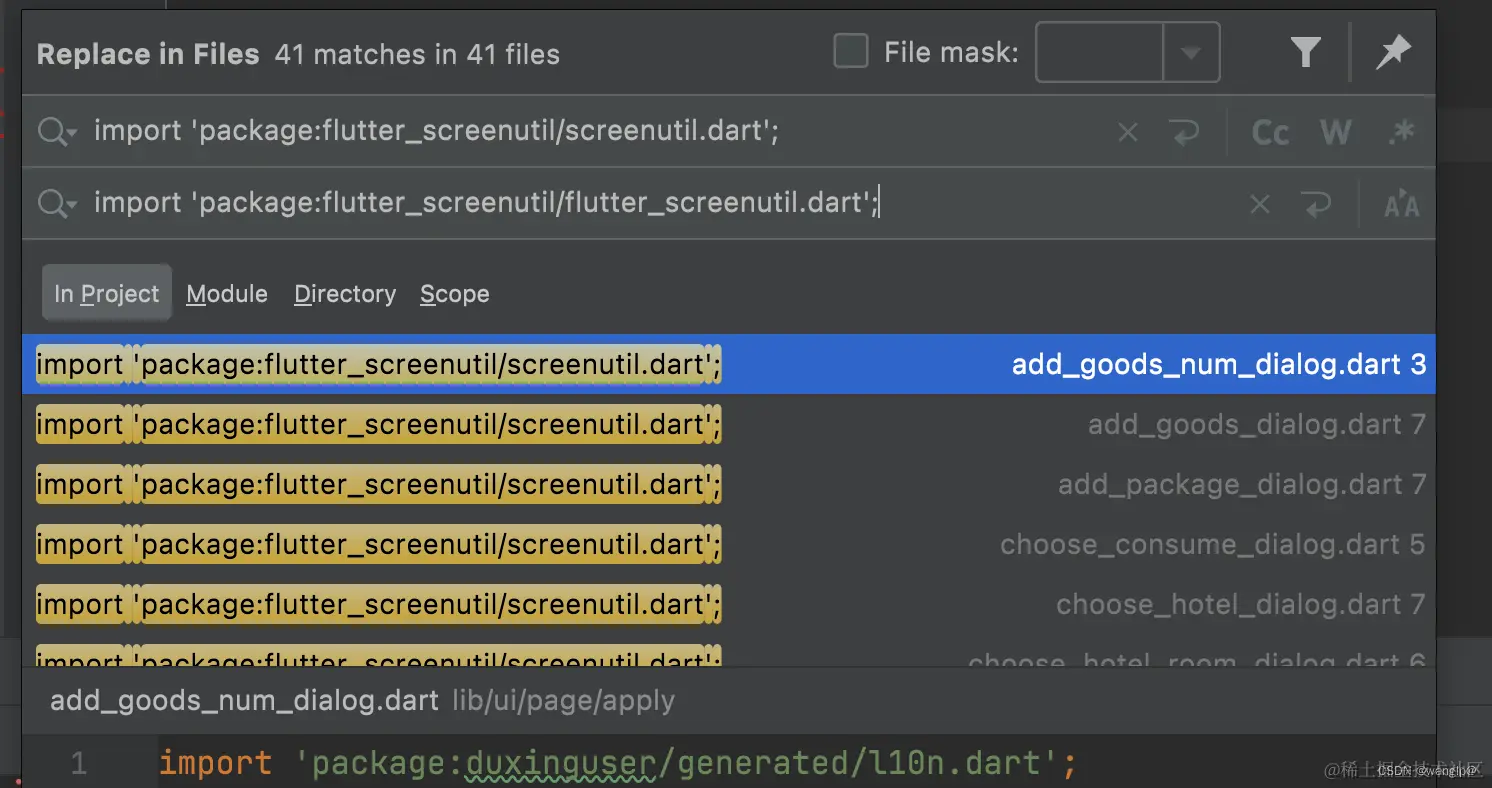Toggle Words (W) match option
Screen dimensions: 1492x788
coord(1335,132)
